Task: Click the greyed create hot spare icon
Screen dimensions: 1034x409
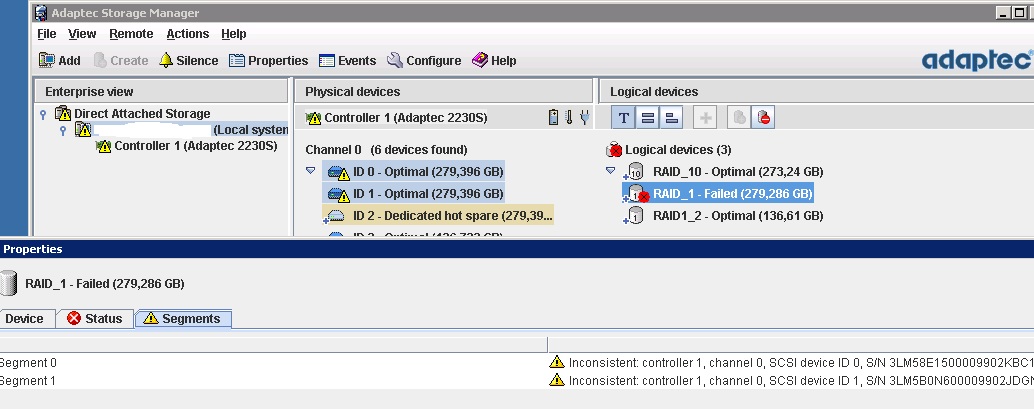Action: (739, 118)
